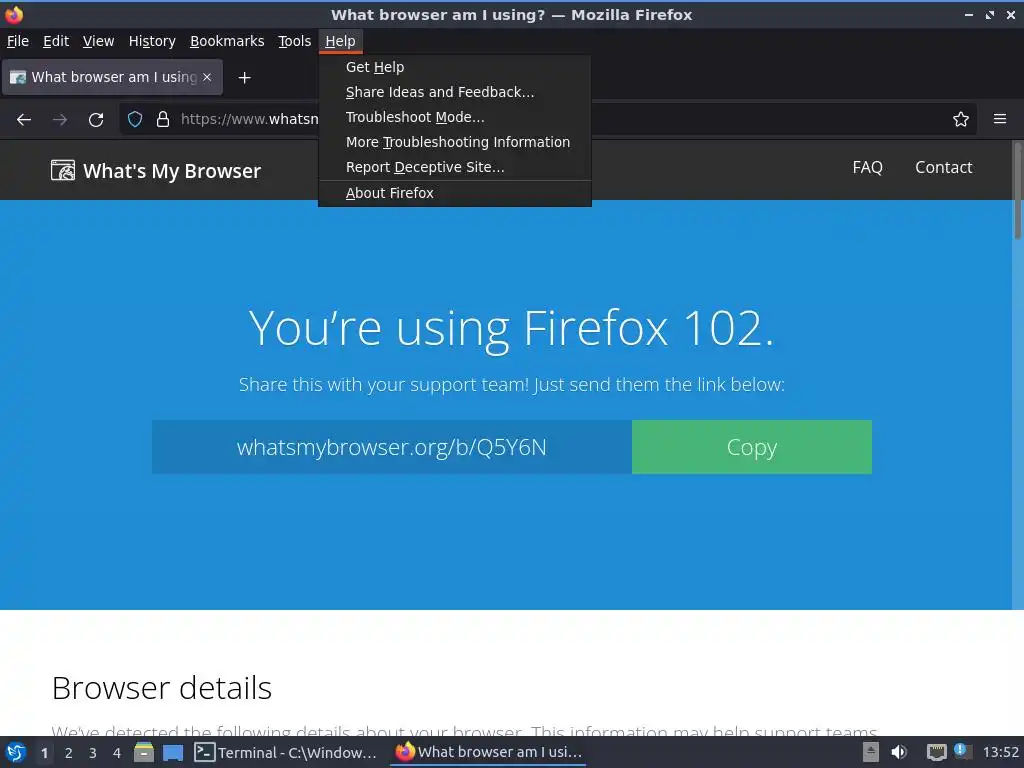
Task: Click the Firefox logo in the title bar
Action: coord(14,14)
